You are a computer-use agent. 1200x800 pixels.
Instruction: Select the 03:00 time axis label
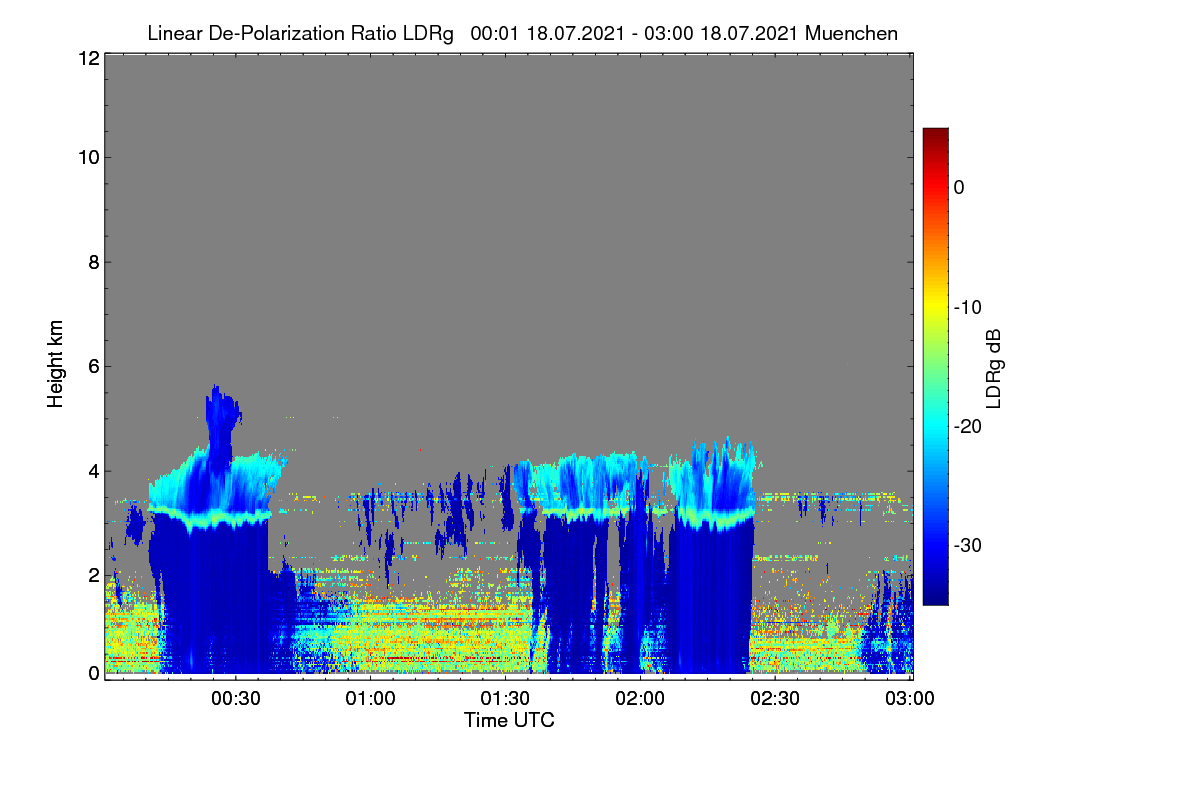(x=910, y=698)
